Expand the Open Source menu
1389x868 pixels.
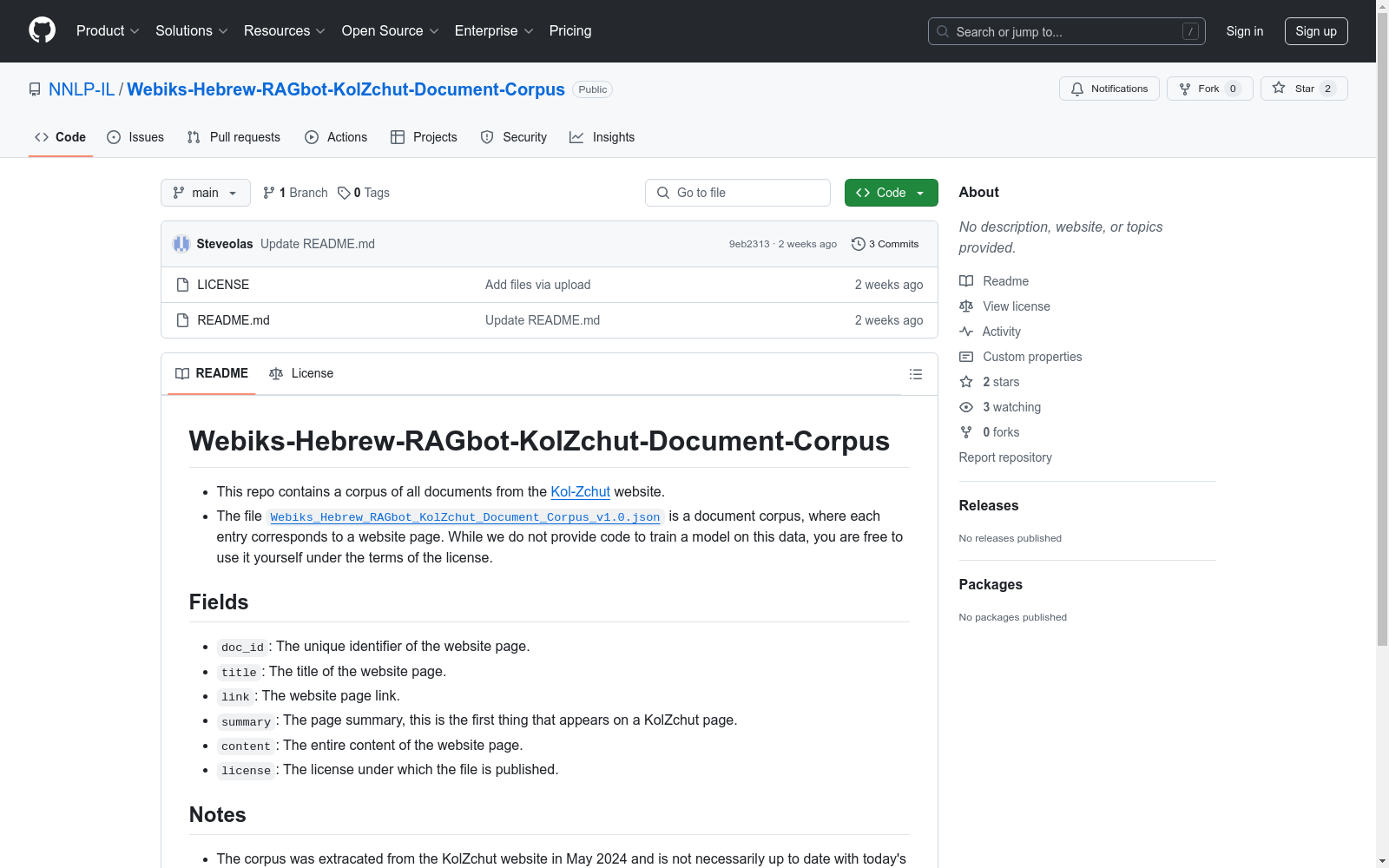pos(390,31)
